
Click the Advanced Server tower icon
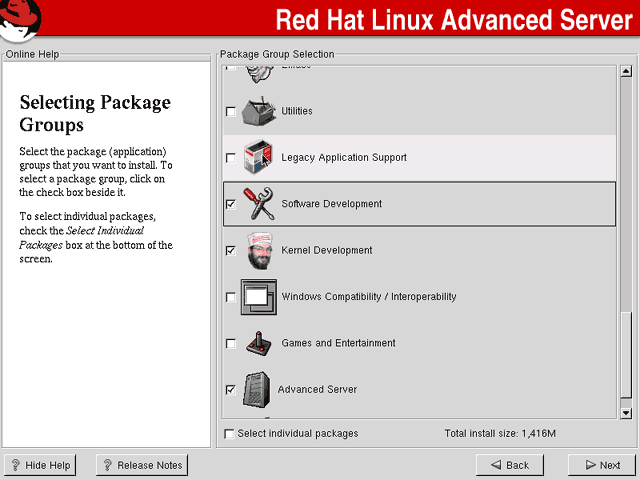257,390
